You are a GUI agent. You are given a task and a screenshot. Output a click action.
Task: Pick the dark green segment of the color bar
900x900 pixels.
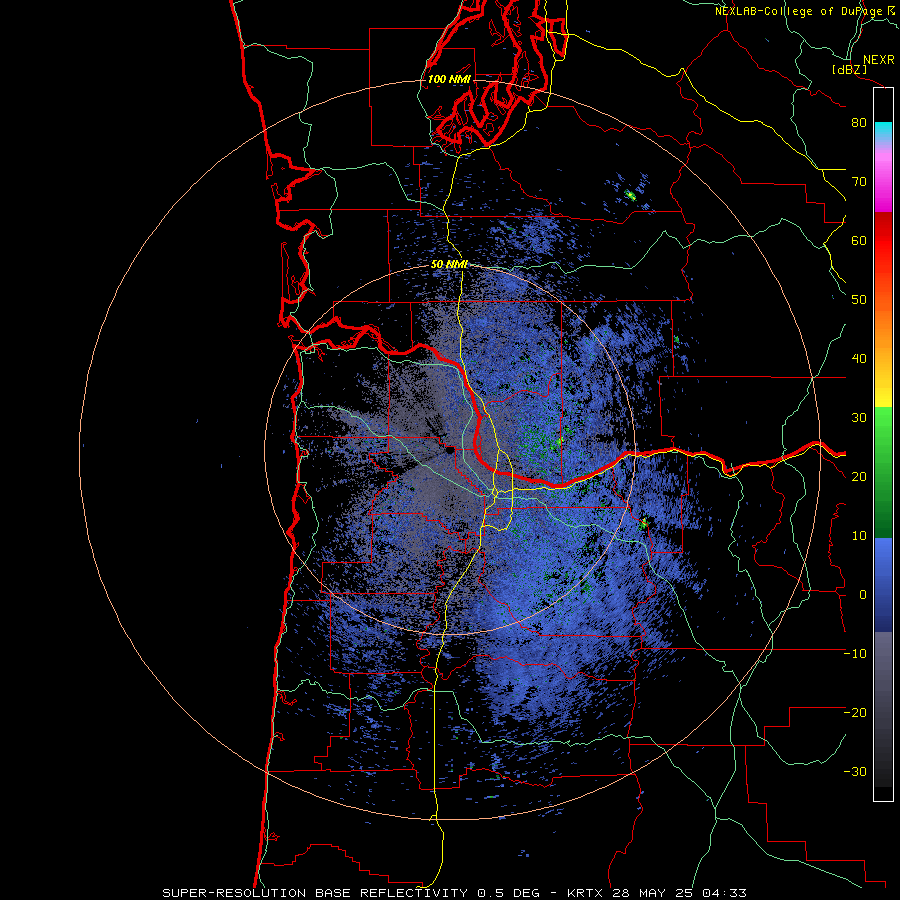coord(883,511)
